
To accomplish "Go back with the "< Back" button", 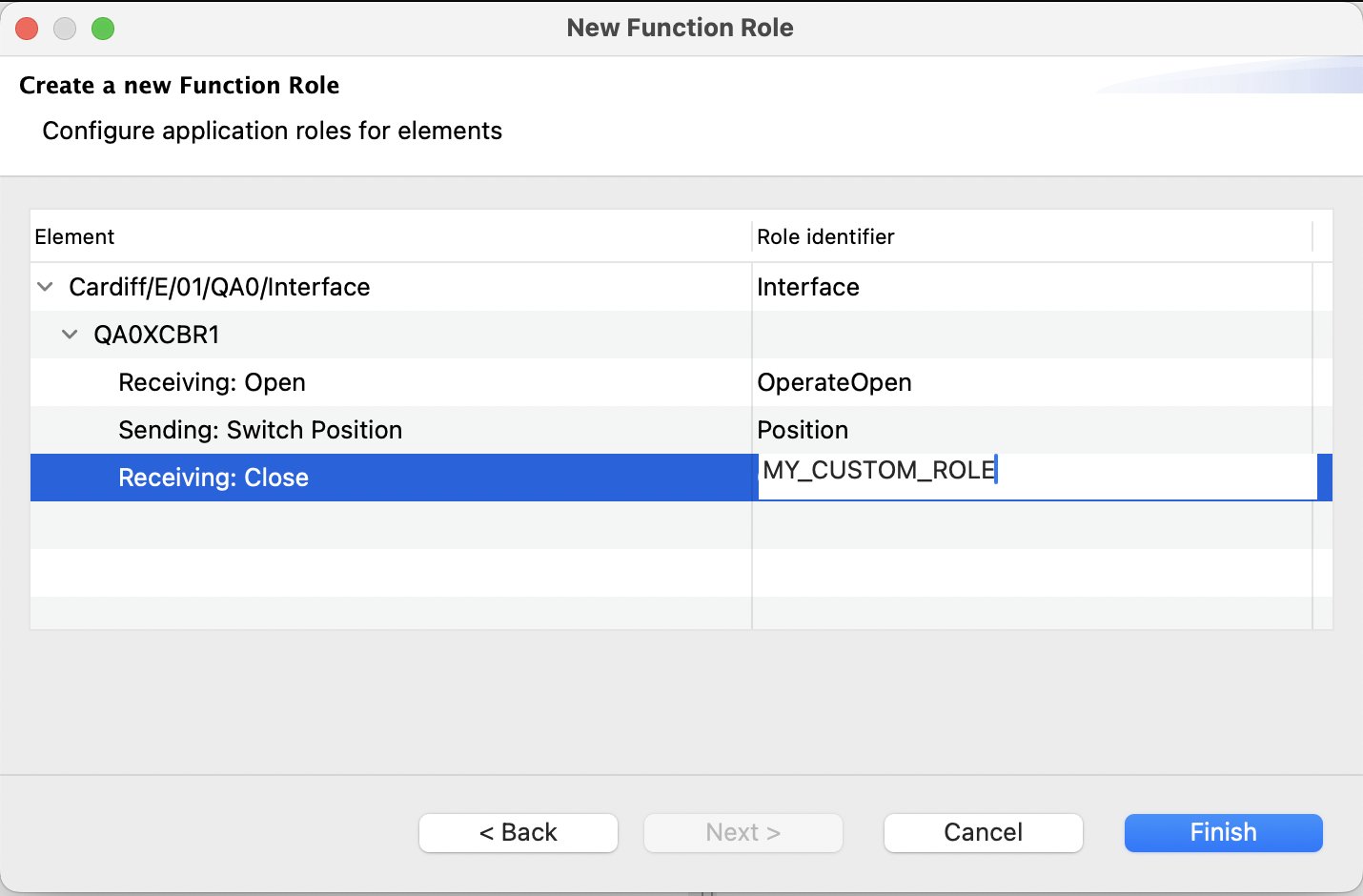I will [519, 832].
